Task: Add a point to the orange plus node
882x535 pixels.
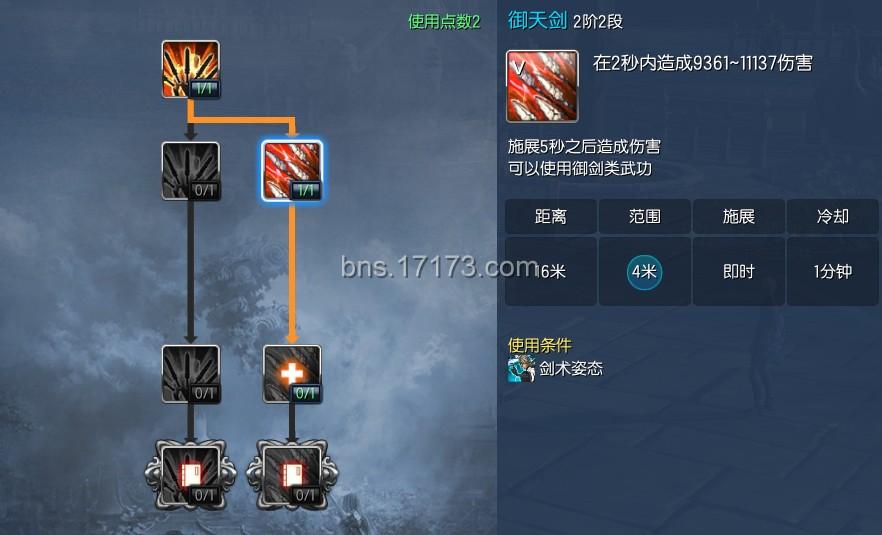Action: [292, 374]
